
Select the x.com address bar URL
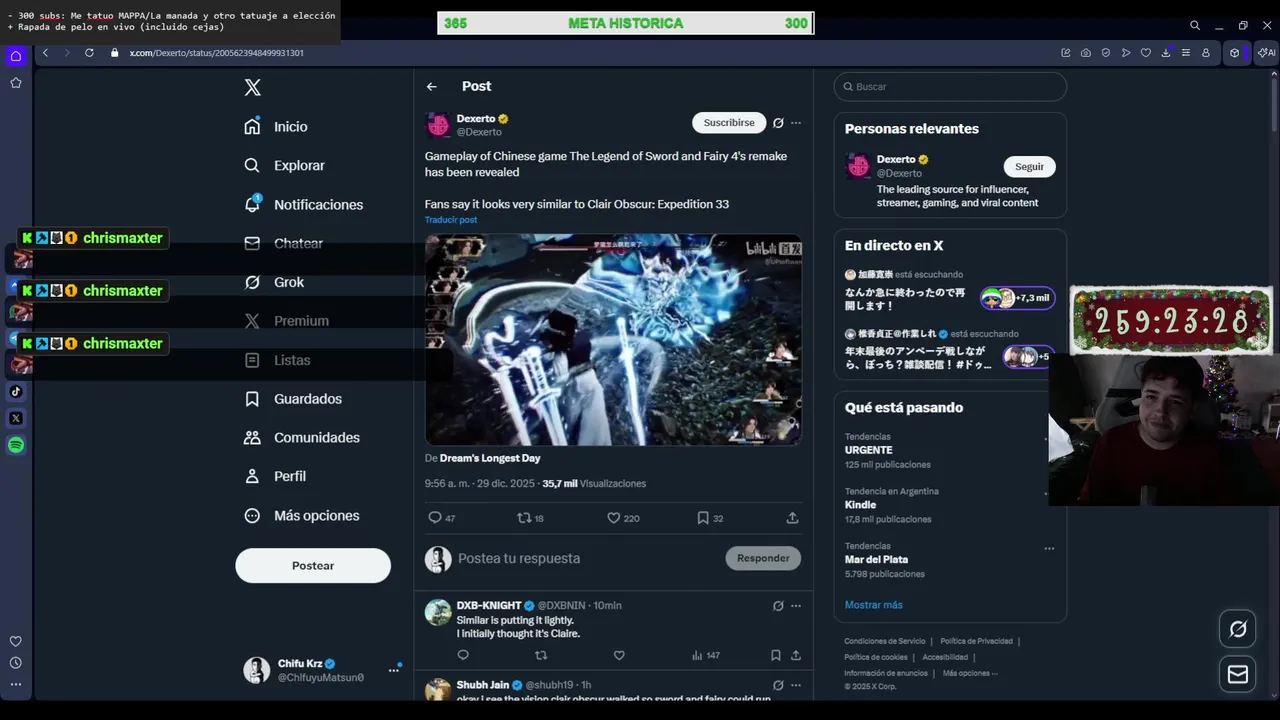click(216, 53)
